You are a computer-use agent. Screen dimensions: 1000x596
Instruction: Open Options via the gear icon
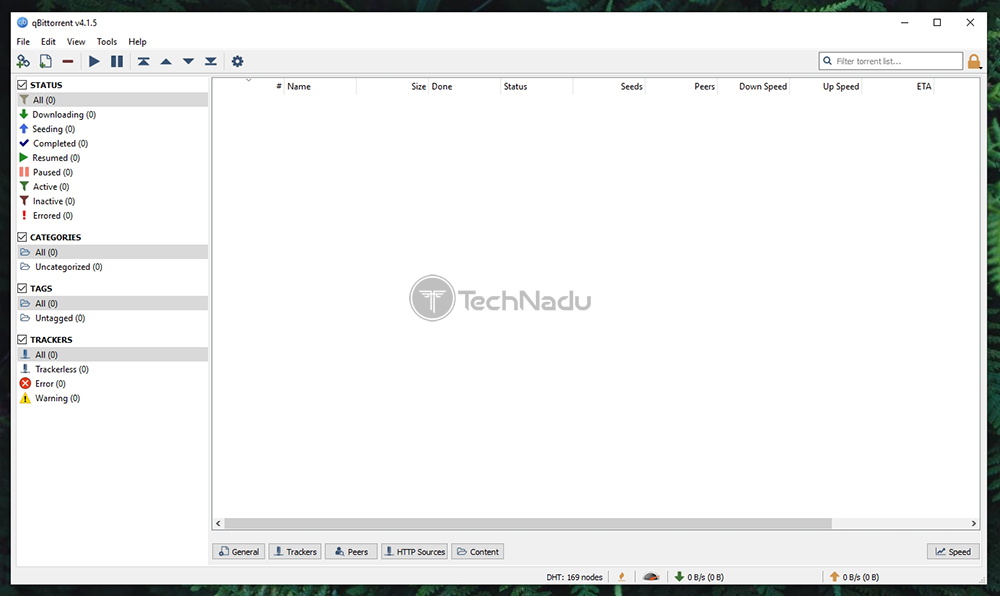click(x=237, y=62)
